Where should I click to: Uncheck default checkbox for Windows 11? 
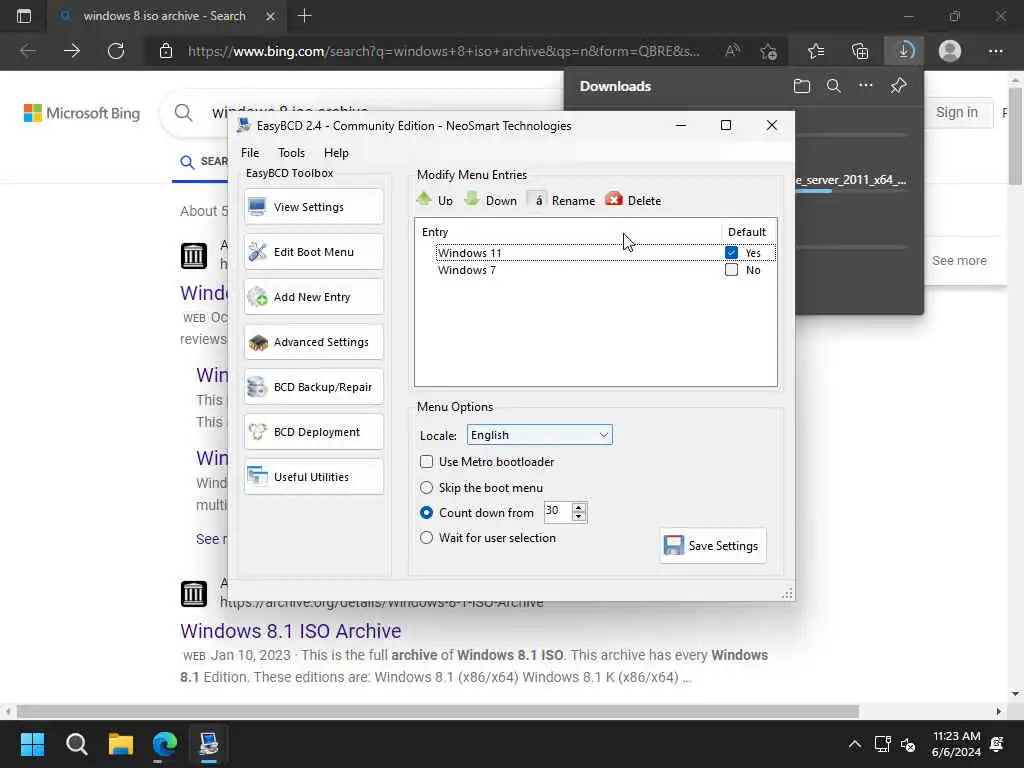pos(731,253)
